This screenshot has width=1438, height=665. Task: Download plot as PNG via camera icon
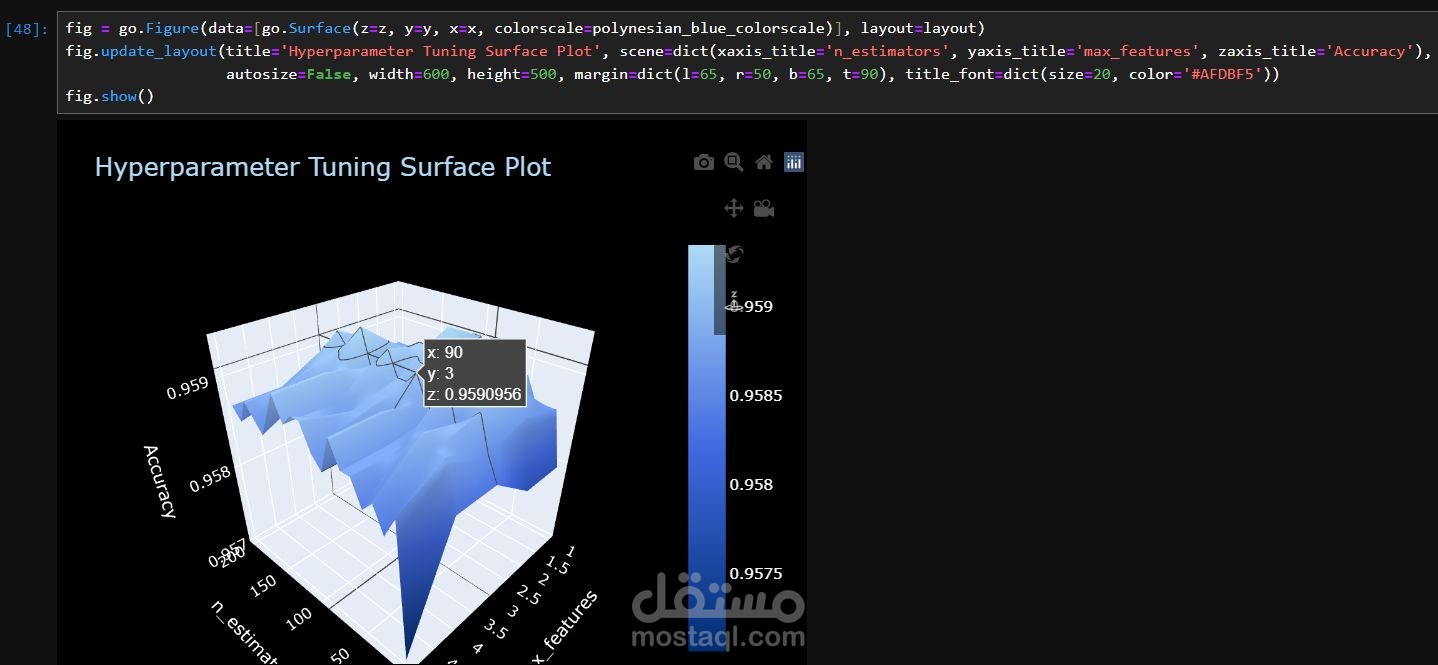[704, 162]
